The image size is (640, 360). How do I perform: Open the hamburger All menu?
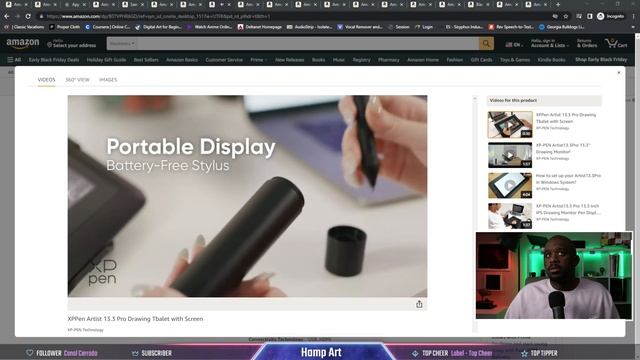pos(14,60)
